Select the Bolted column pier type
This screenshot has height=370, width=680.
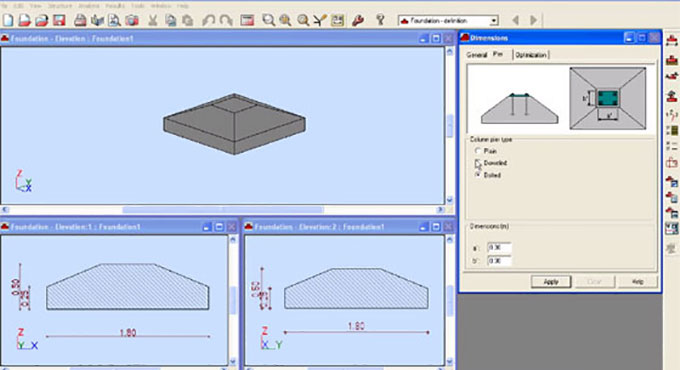coord(478,175)
